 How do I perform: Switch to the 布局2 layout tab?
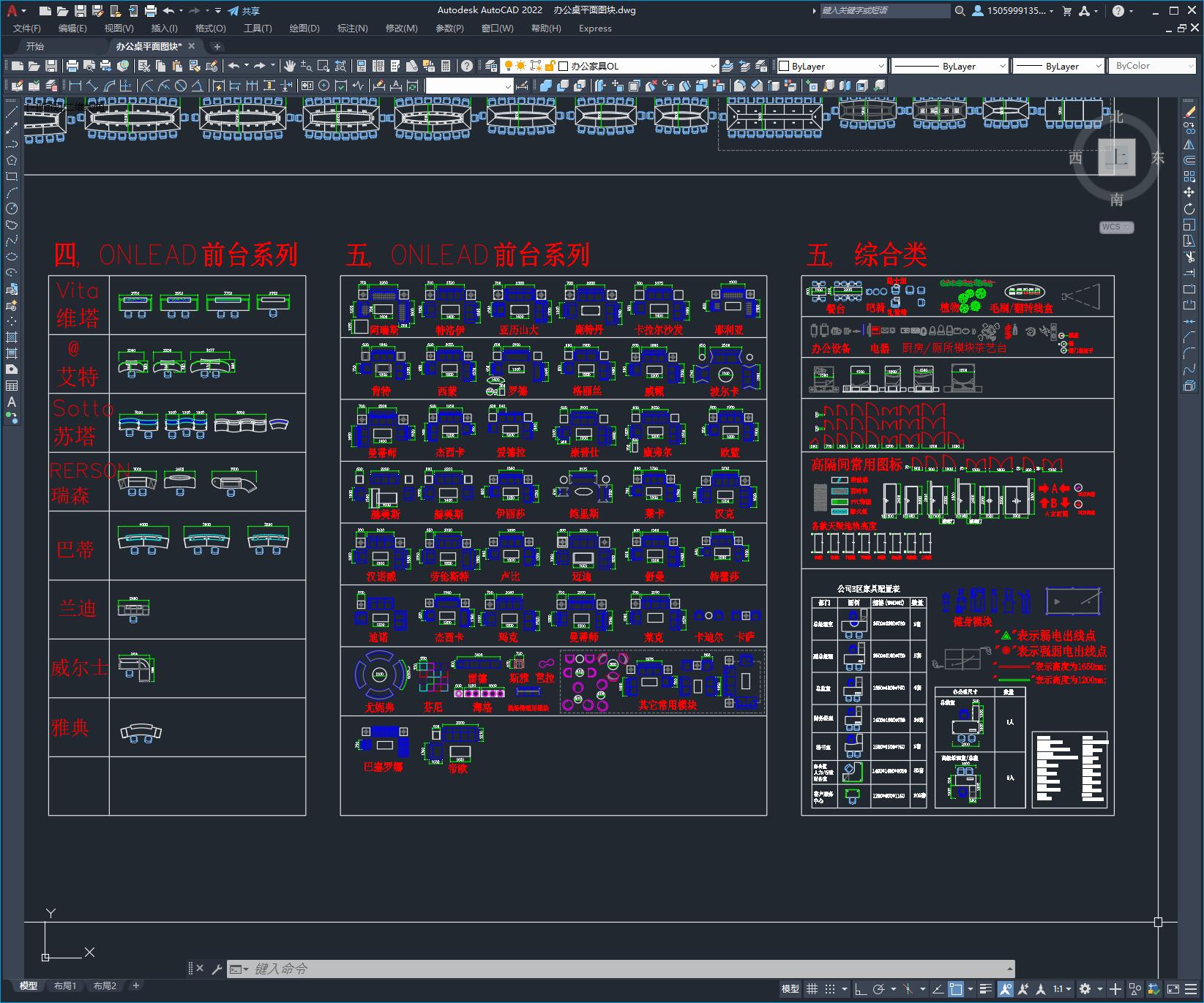(105, 985)
